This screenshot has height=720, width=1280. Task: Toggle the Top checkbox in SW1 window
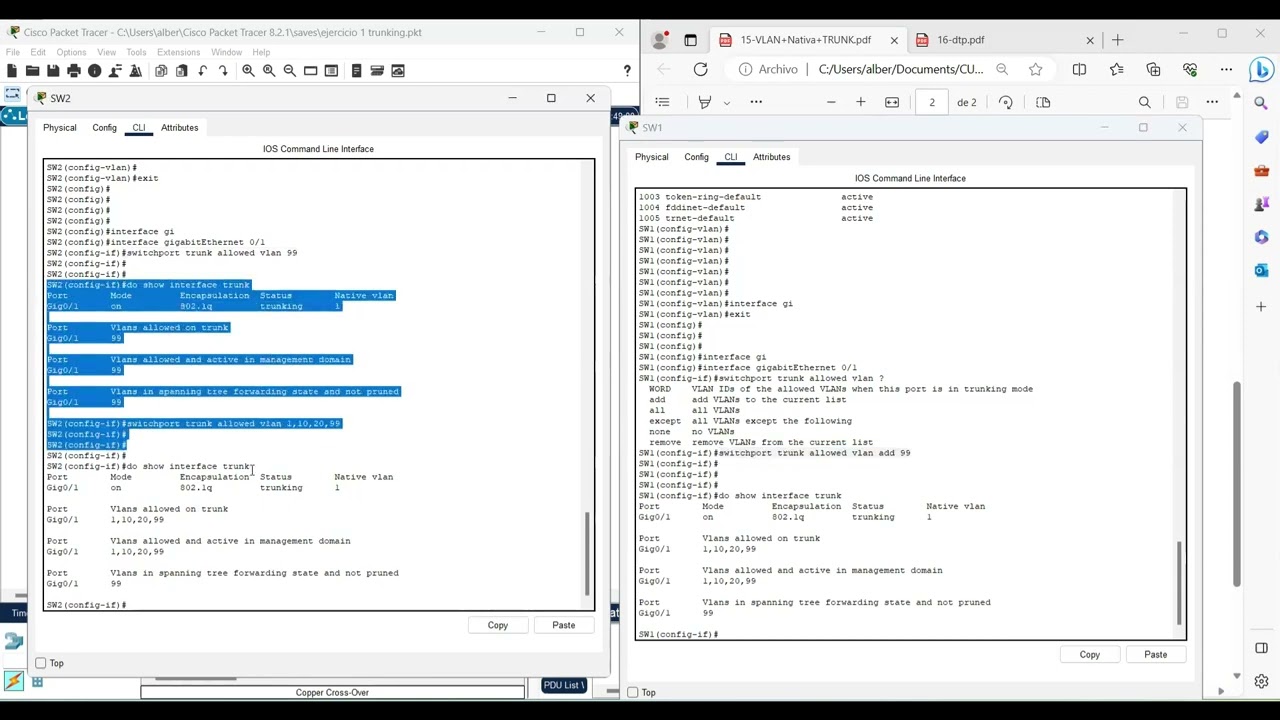(632, 692)
